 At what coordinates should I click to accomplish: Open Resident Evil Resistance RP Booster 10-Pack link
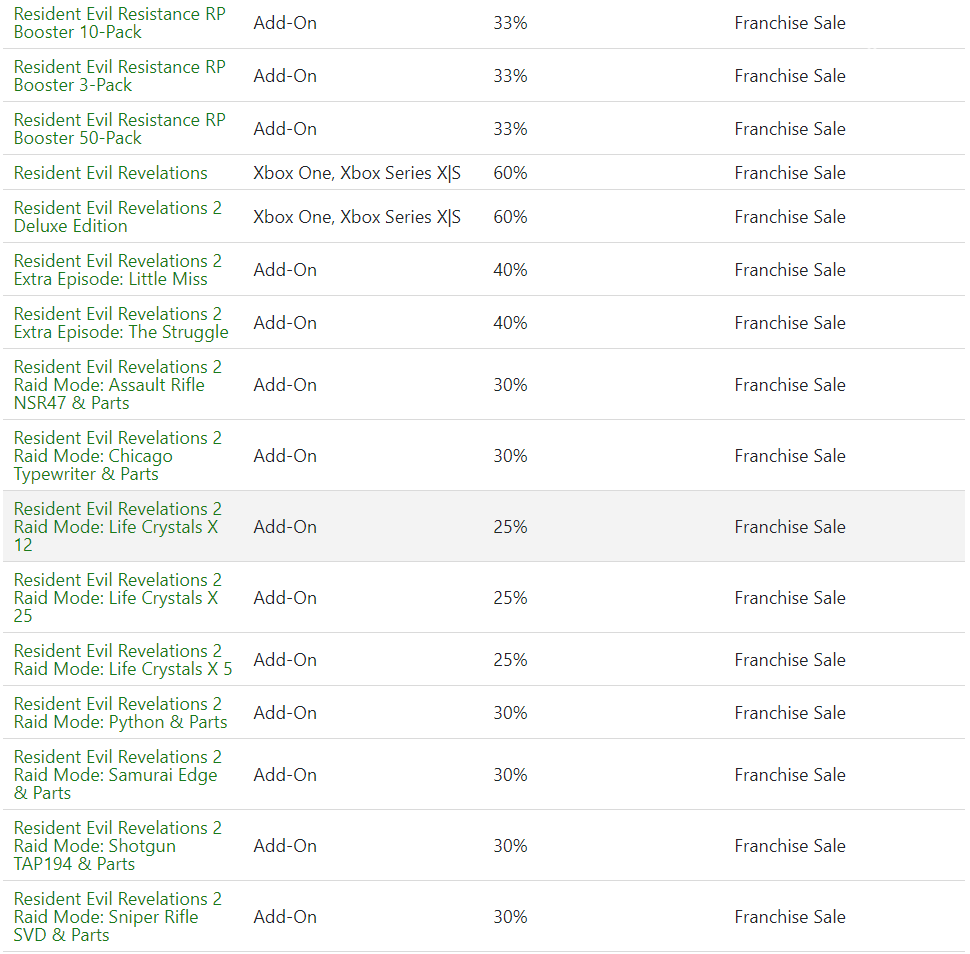[x=119, y=23]
